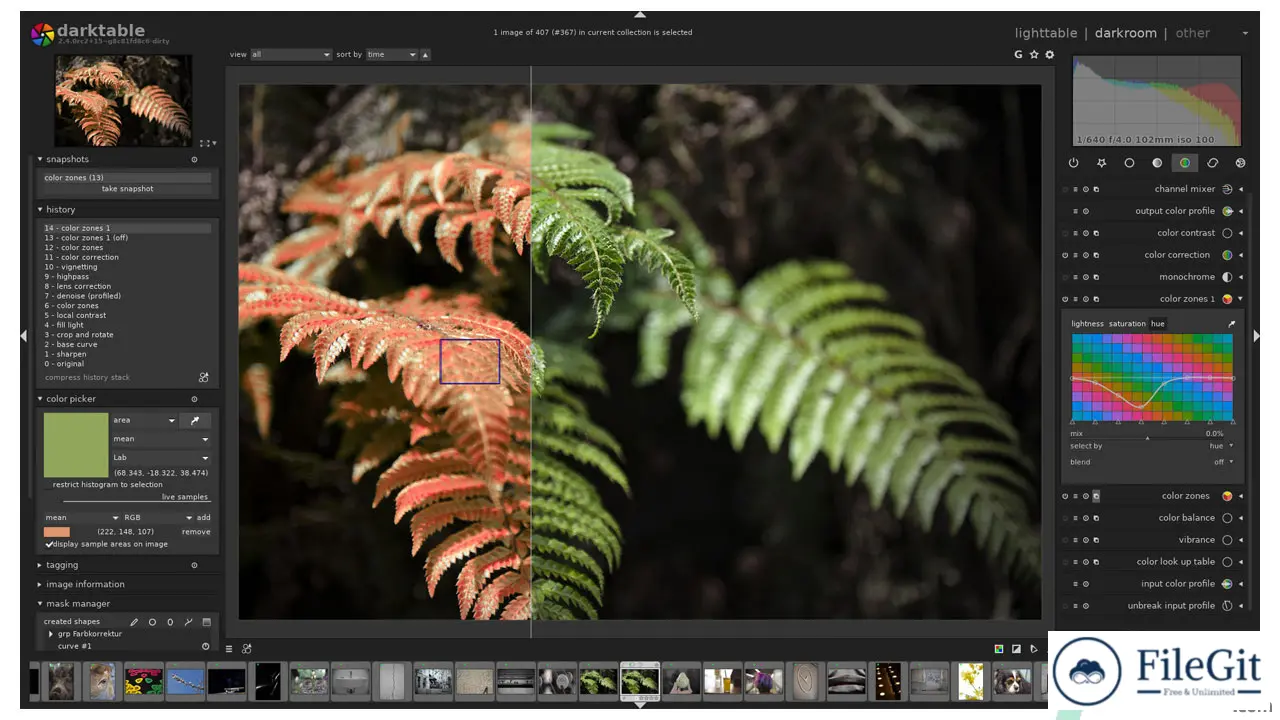1280x720 pixels.
Task: Toggle display sample areas on image
Action: click(x=107, y=544)
